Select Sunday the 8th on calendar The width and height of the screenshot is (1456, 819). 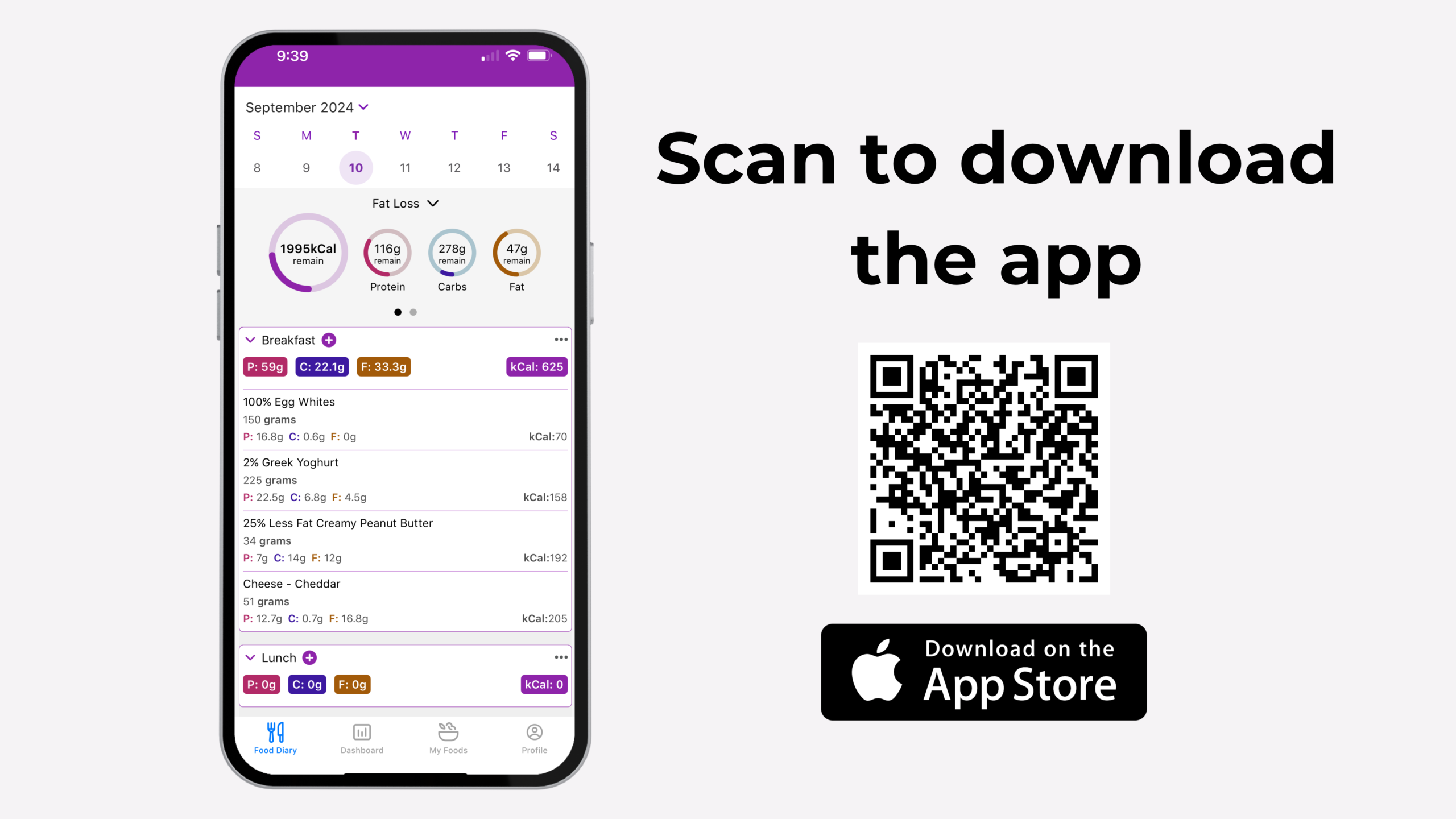(257, 167)
